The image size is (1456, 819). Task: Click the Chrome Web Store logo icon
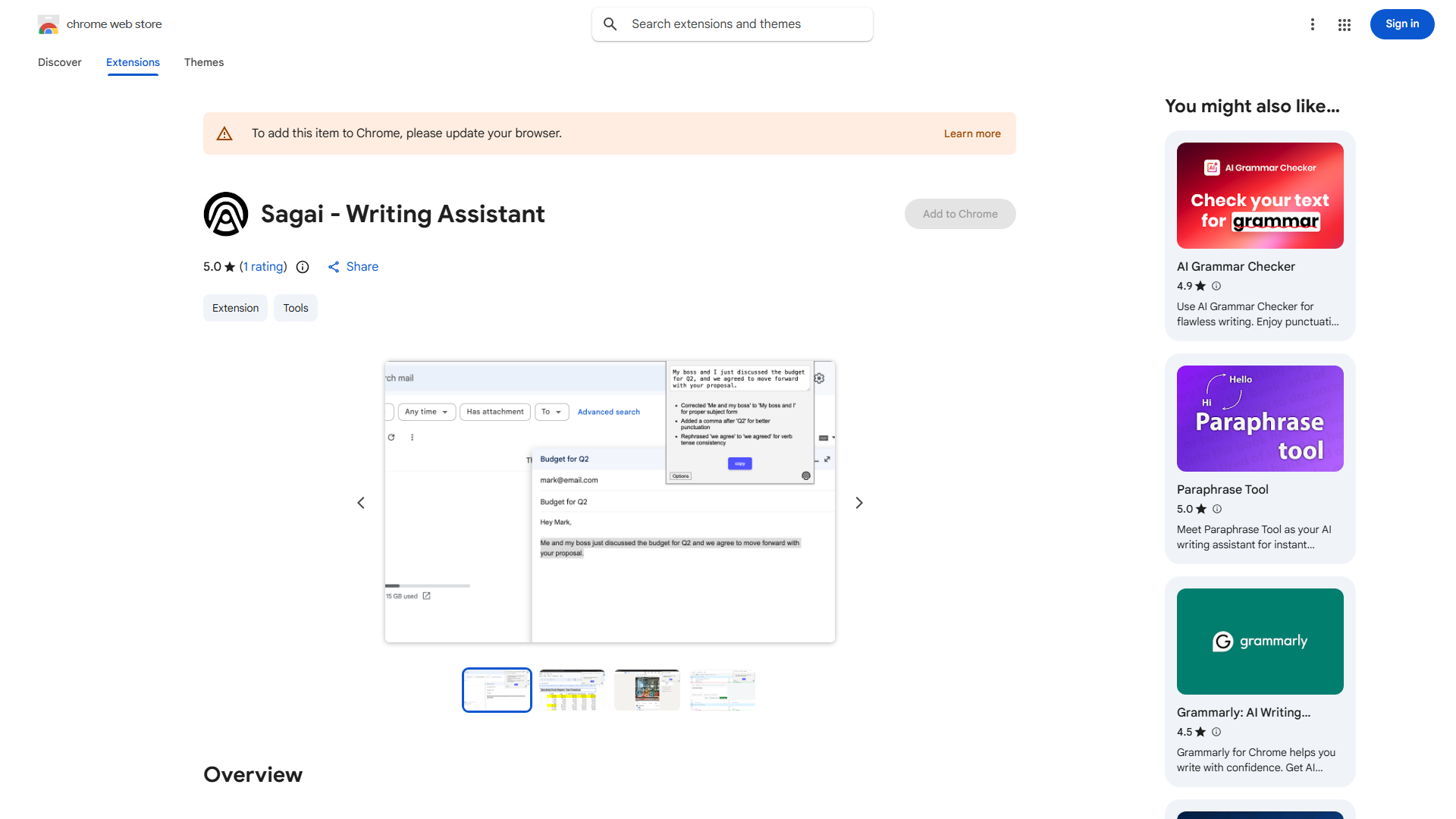pyautogui.click(x=49, y=24)
